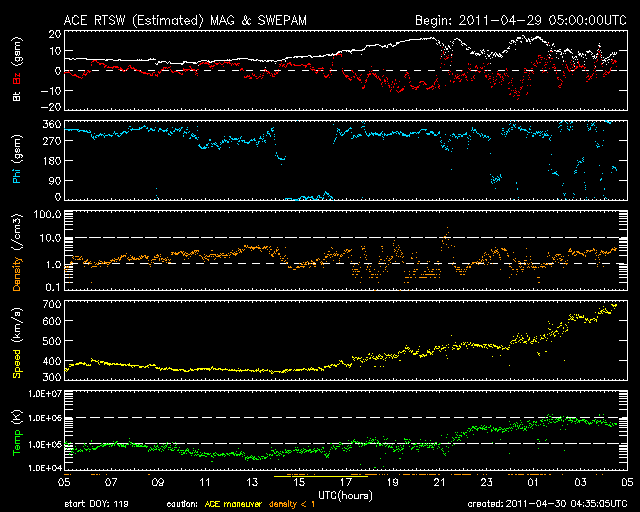Click the "700" tick on the Speed axis
Viewport: 640px width, 512px height.
click(52, 304)
